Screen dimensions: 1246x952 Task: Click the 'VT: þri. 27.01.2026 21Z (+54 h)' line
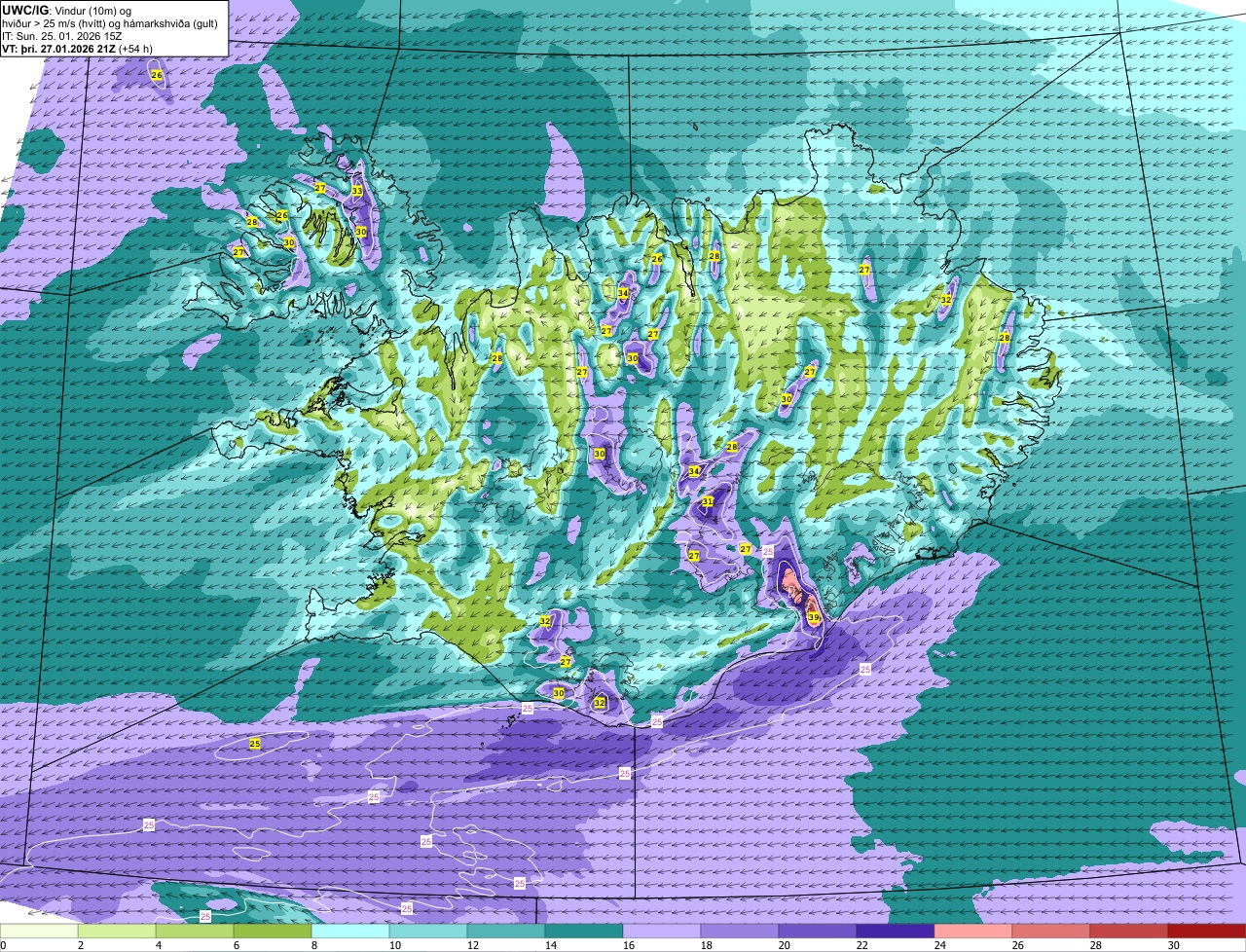pyautogui.click(x=77, y=49)
